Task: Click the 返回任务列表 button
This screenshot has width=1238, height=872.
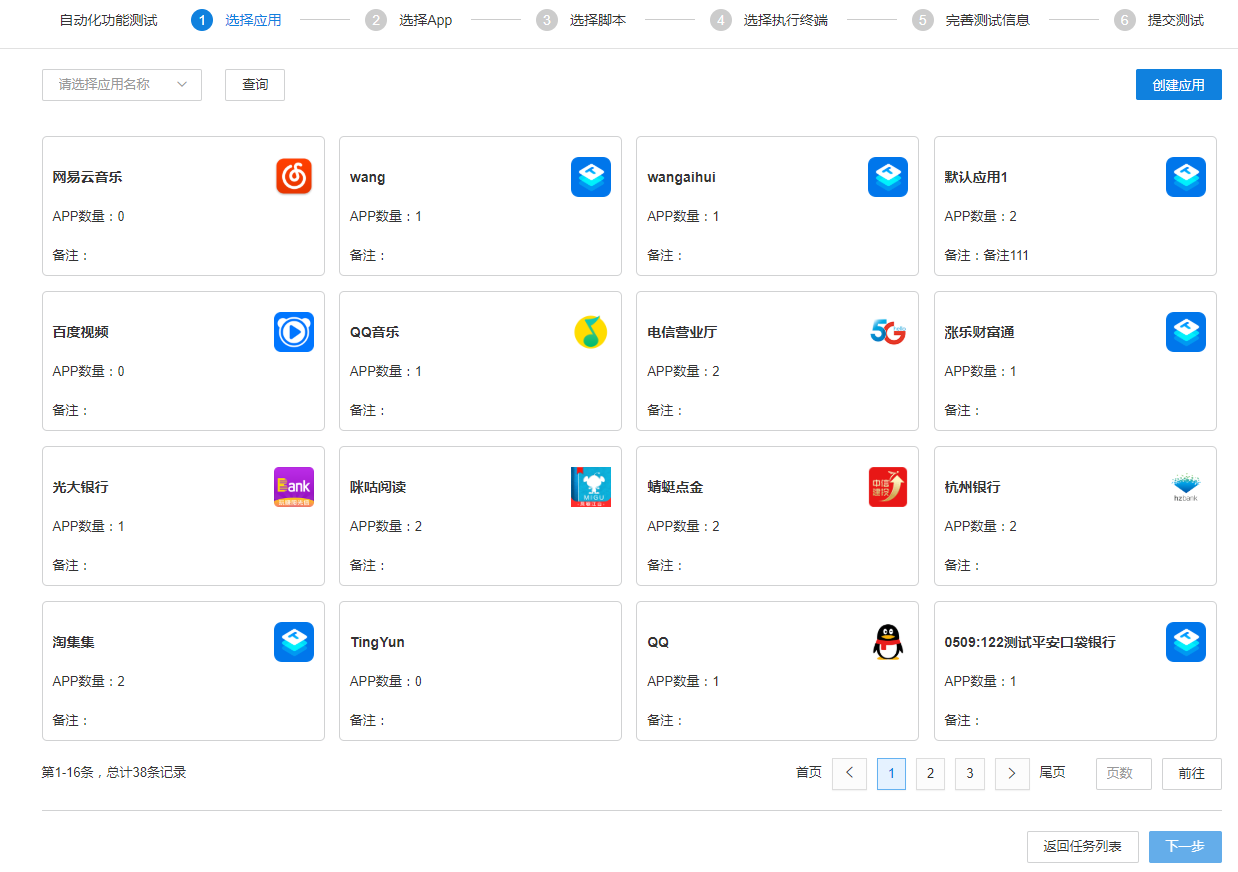Action: (1083, 847)
